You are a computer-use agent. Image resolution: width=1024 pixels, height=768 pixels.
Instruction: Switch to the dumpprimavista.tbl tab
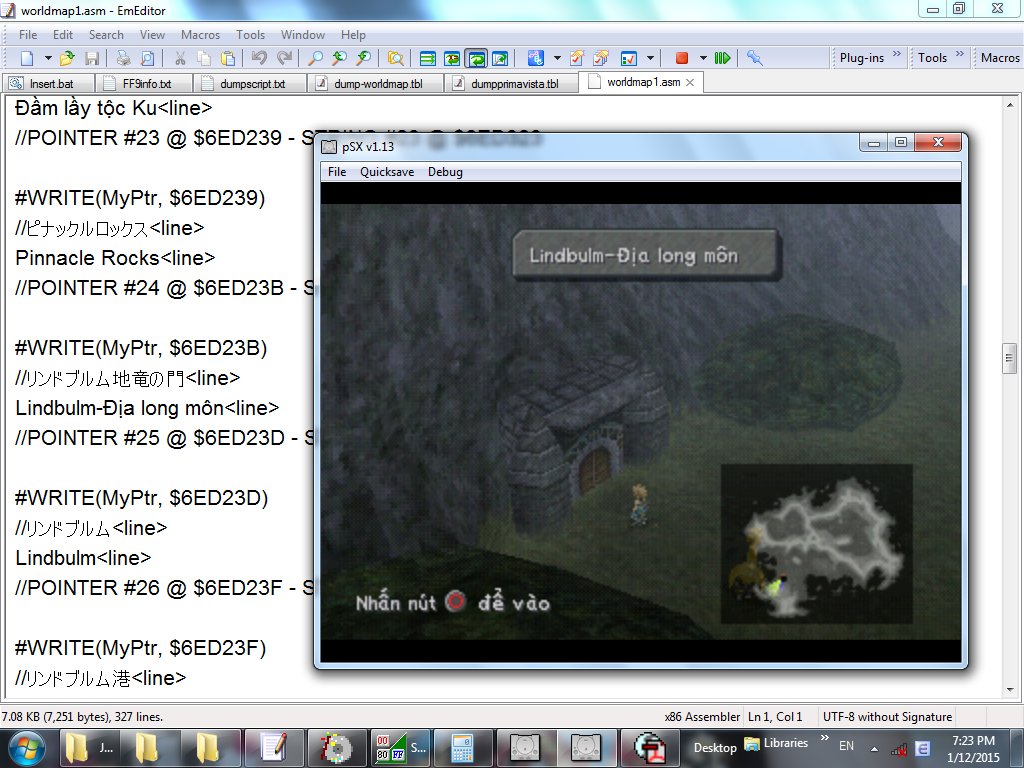pos(512,84)
